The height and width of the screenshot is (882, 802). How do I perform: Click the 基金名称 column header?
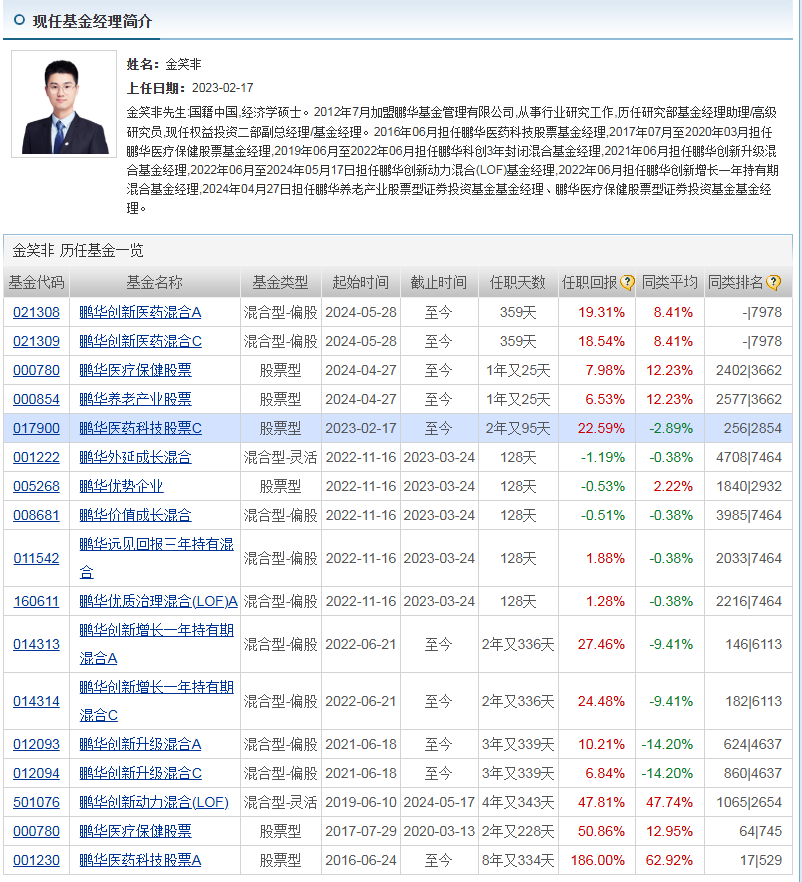[155, 282]
